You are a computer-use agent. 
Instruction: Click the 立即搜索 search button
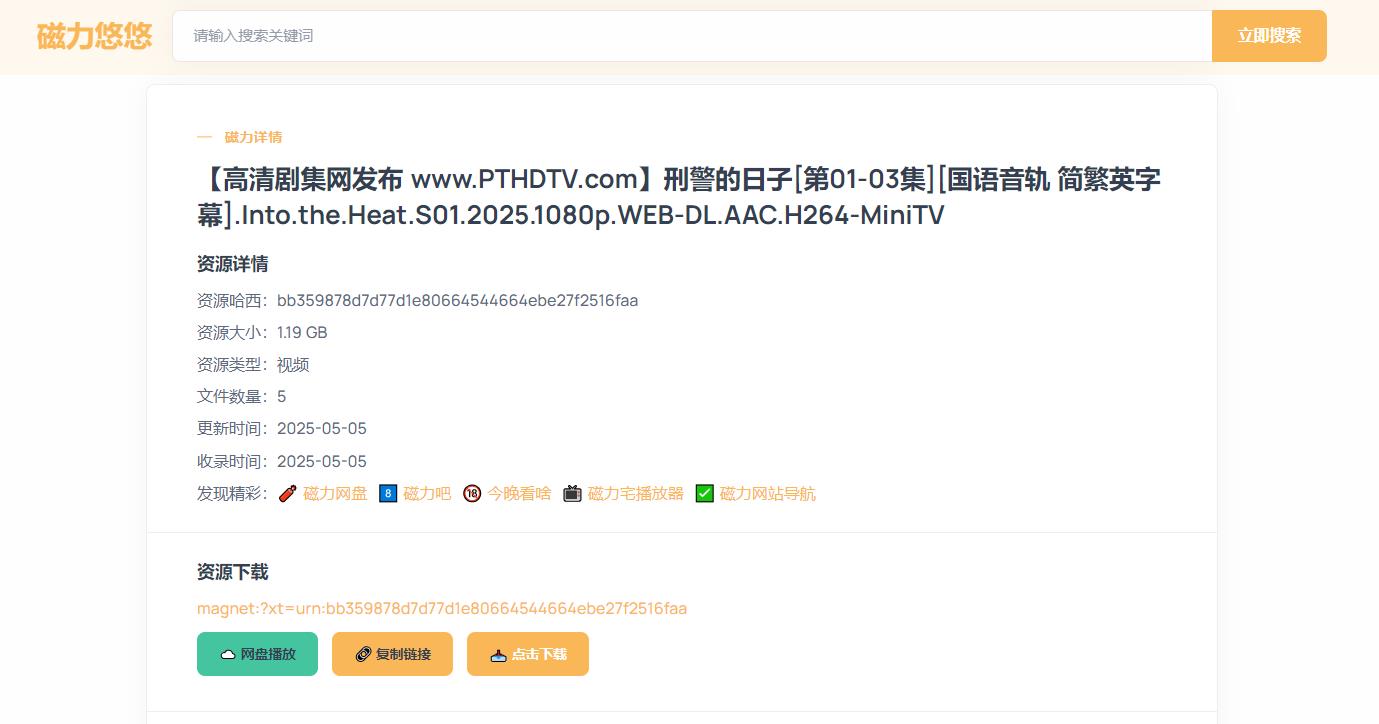coord(1269,36)
